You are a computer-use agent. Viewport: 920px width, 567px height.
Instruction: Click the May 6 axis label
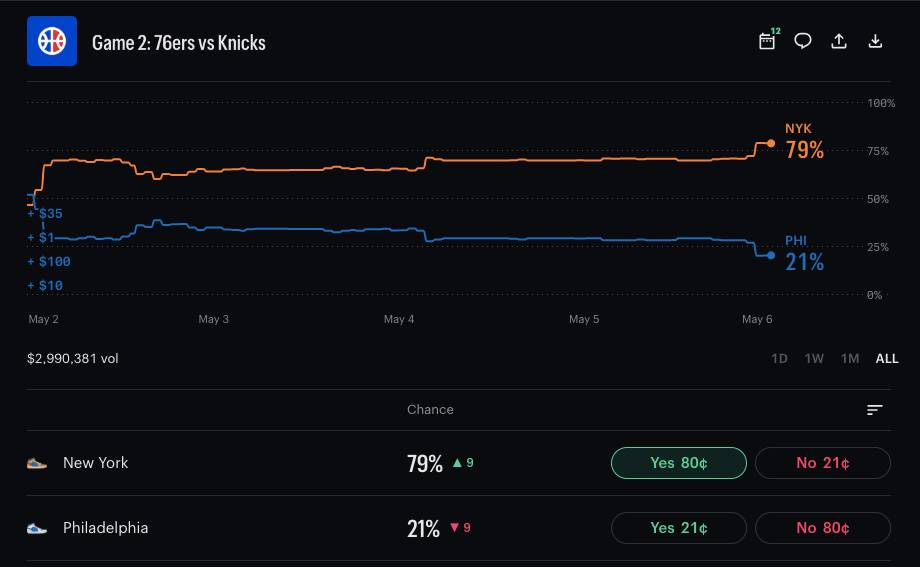point(757,319)
